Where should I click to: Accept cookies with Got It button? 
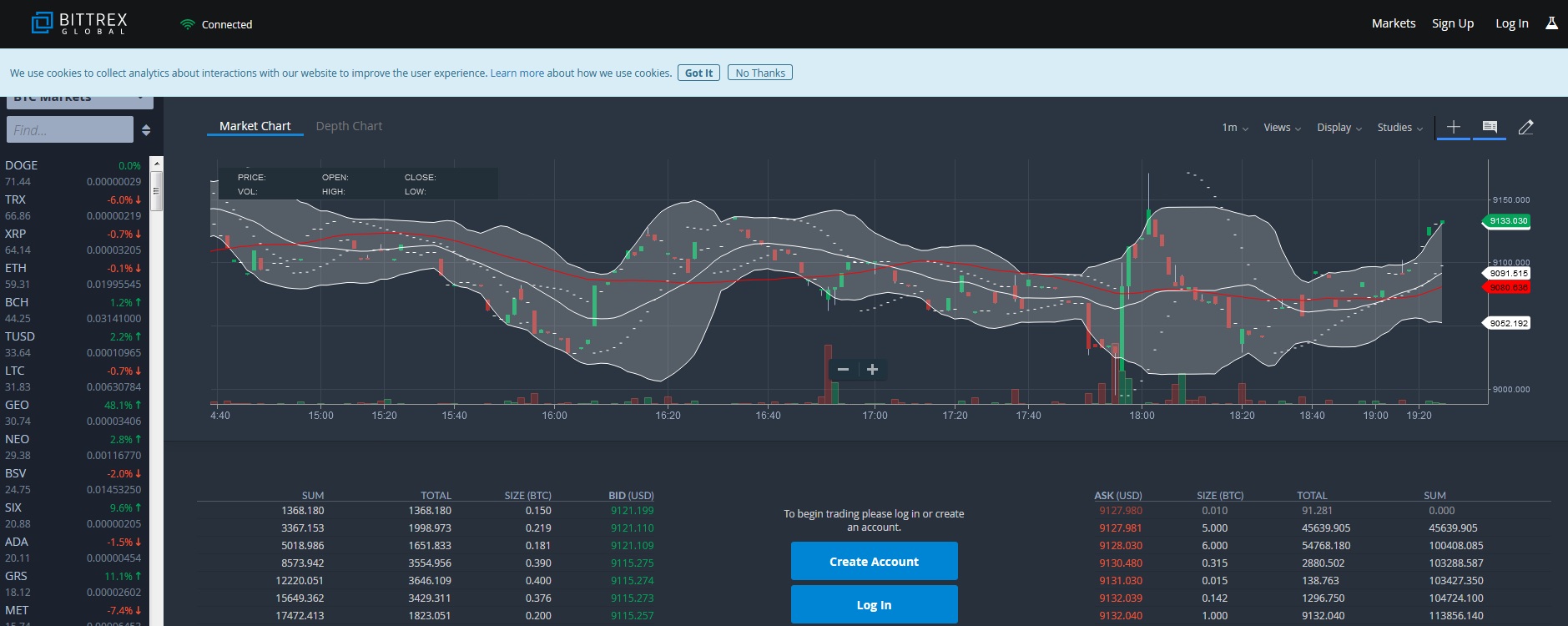coord(698,73)
